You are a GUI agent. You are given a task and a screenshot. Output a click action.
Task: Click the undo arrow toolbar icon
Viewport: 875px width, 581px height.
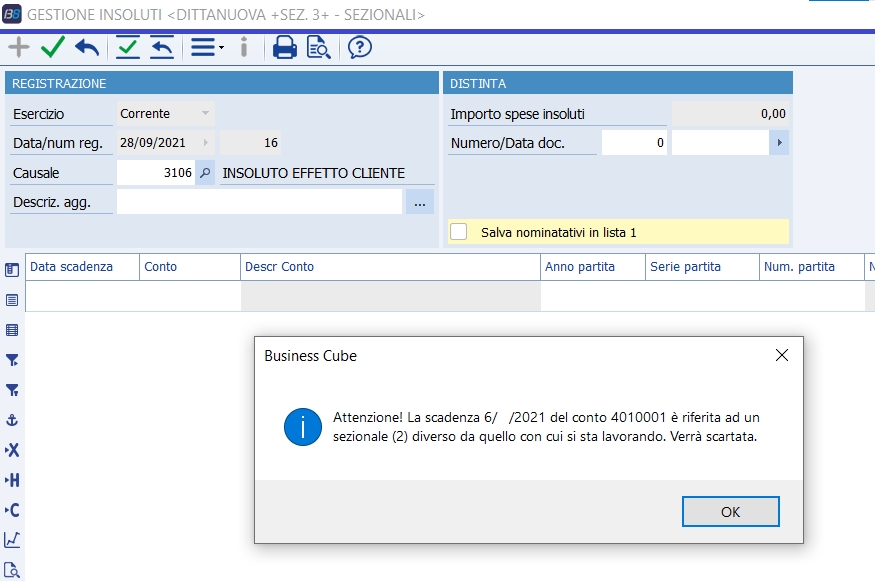pyautogui.click(x=87, y=47)
